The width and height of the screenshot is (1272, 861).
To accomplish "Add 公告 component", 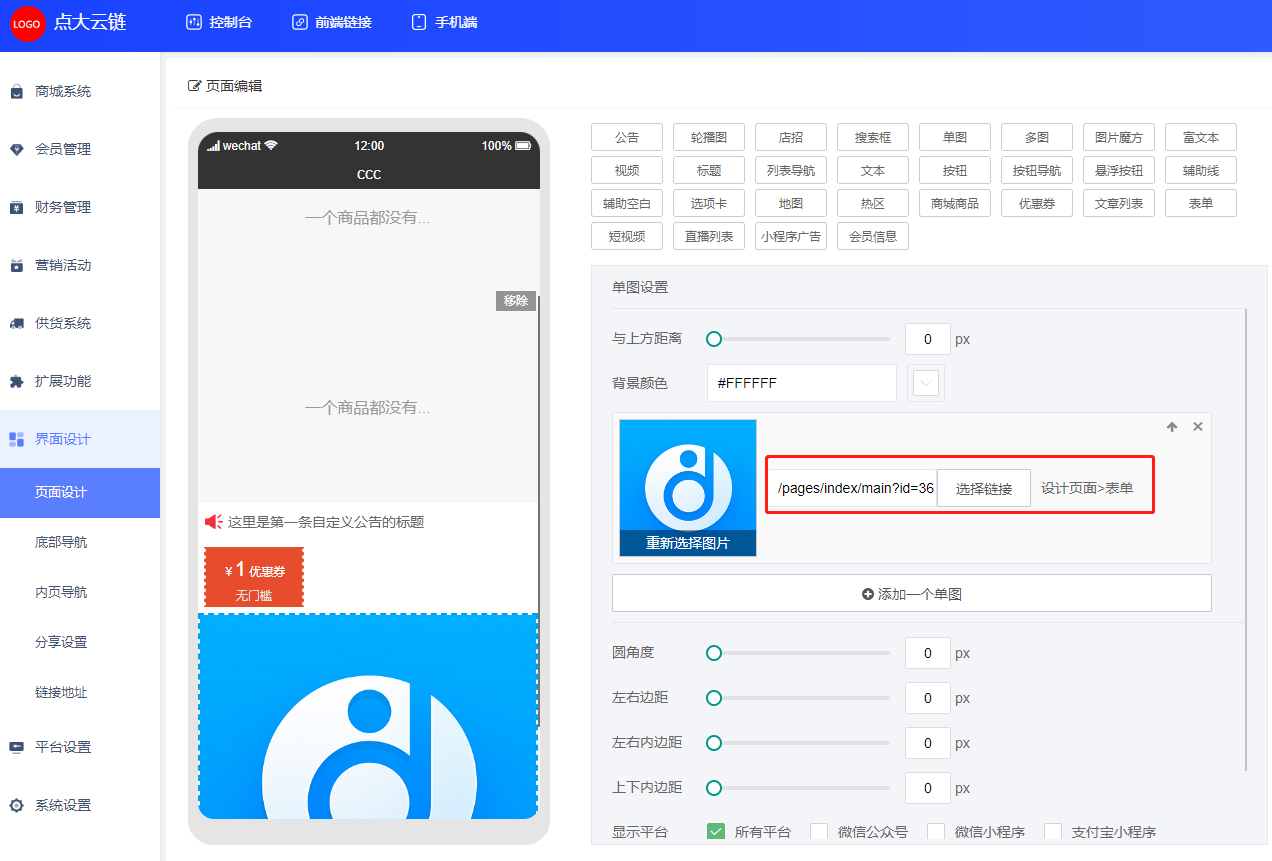I will [x=627, y=137].
